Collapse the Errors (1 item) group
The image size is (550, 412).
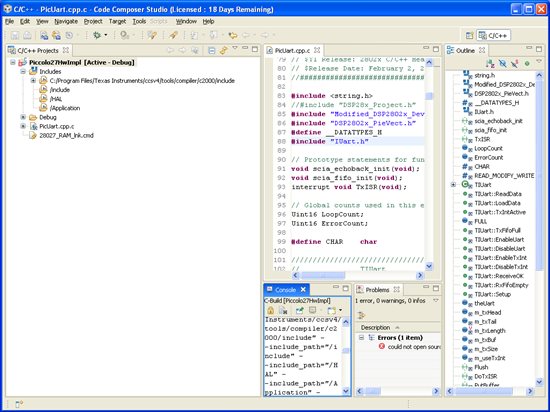point(361,337)
